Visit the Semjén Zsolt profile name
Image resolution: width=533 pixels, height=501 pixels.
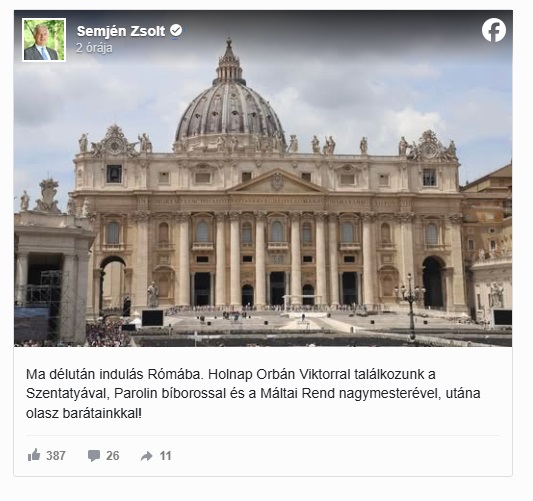click(x=121, y=31)
